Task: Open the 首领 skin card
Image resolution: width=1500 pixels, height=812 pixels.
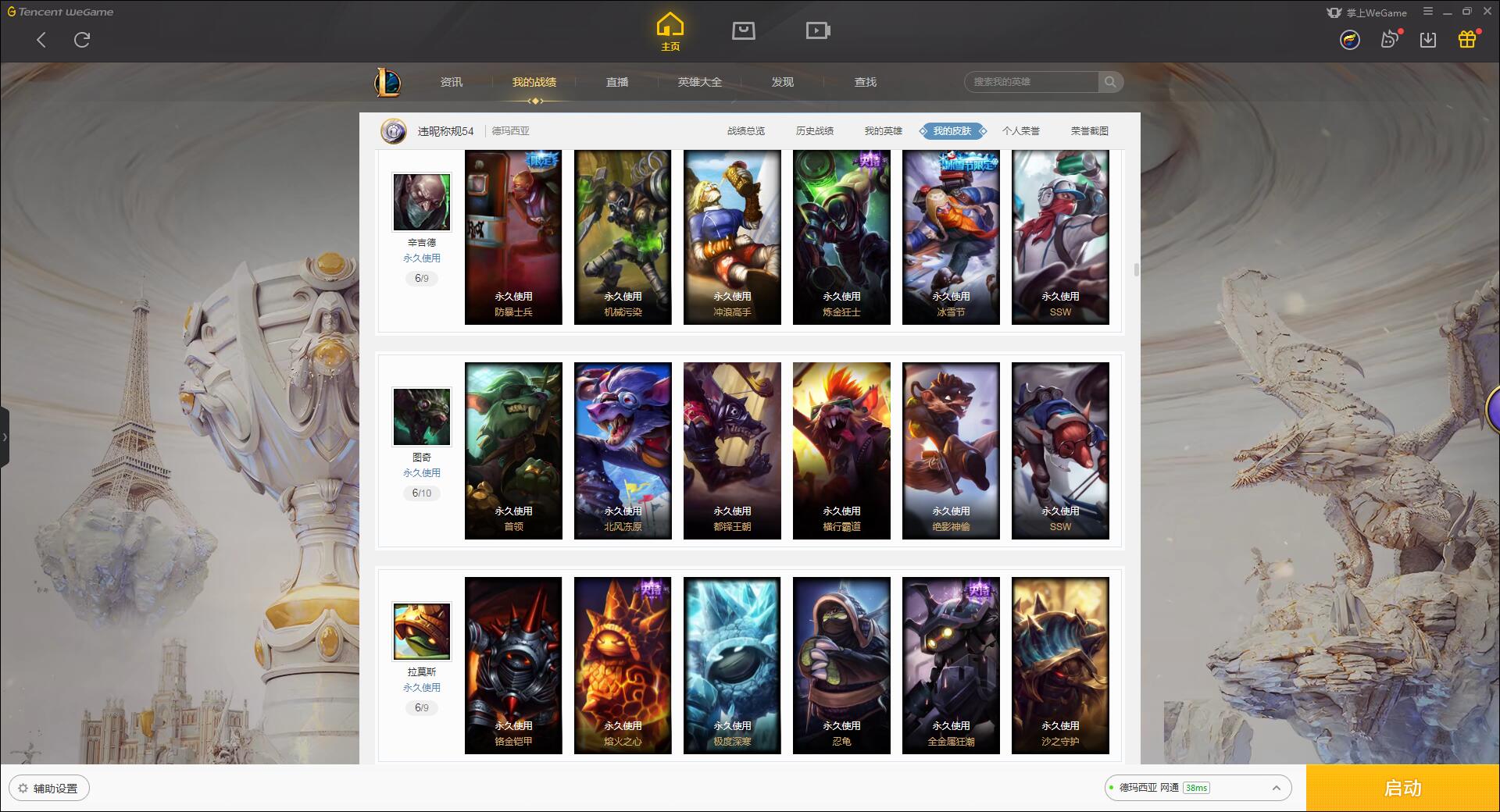Action: click(513, 451)
